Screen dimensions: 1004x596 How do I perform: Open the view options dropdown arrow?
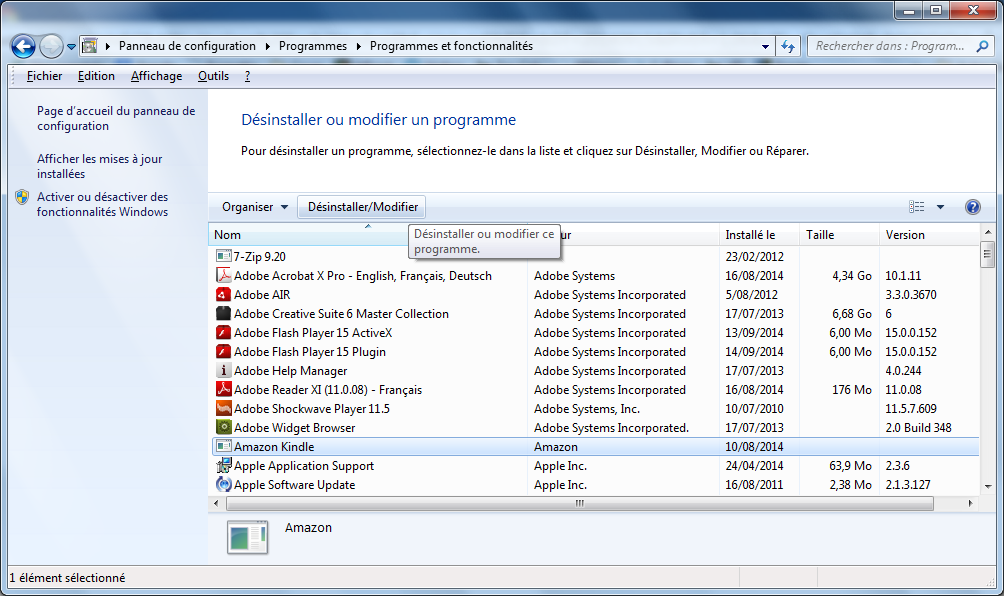[941, 207]
